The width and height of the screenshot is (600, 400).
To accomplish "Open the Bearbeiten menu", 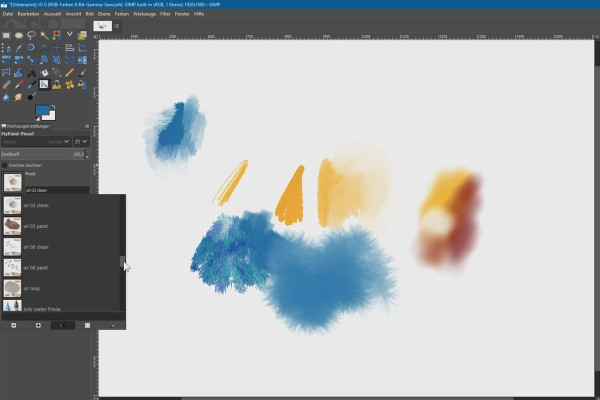I will [x=28, y=14].
